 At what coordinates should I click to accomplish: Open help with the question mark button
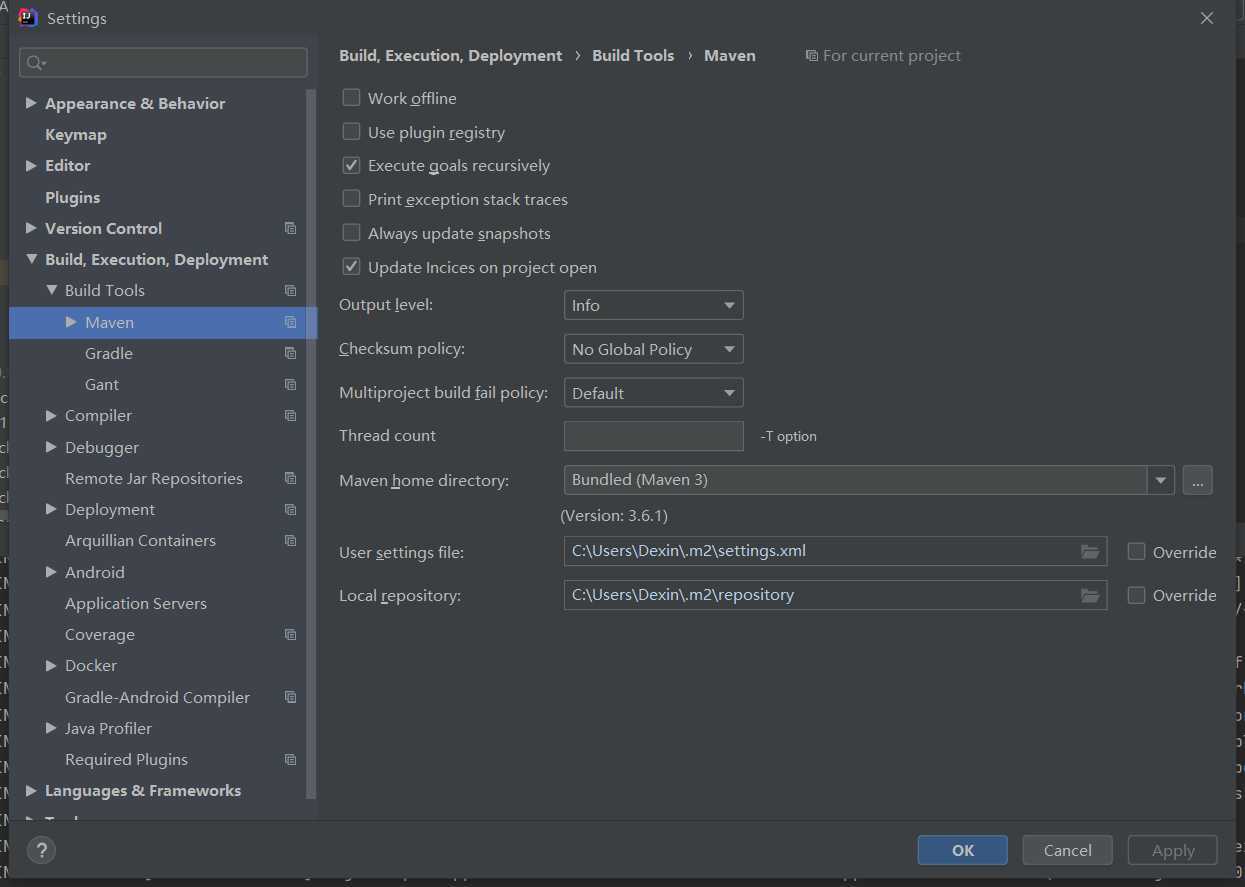41,850
